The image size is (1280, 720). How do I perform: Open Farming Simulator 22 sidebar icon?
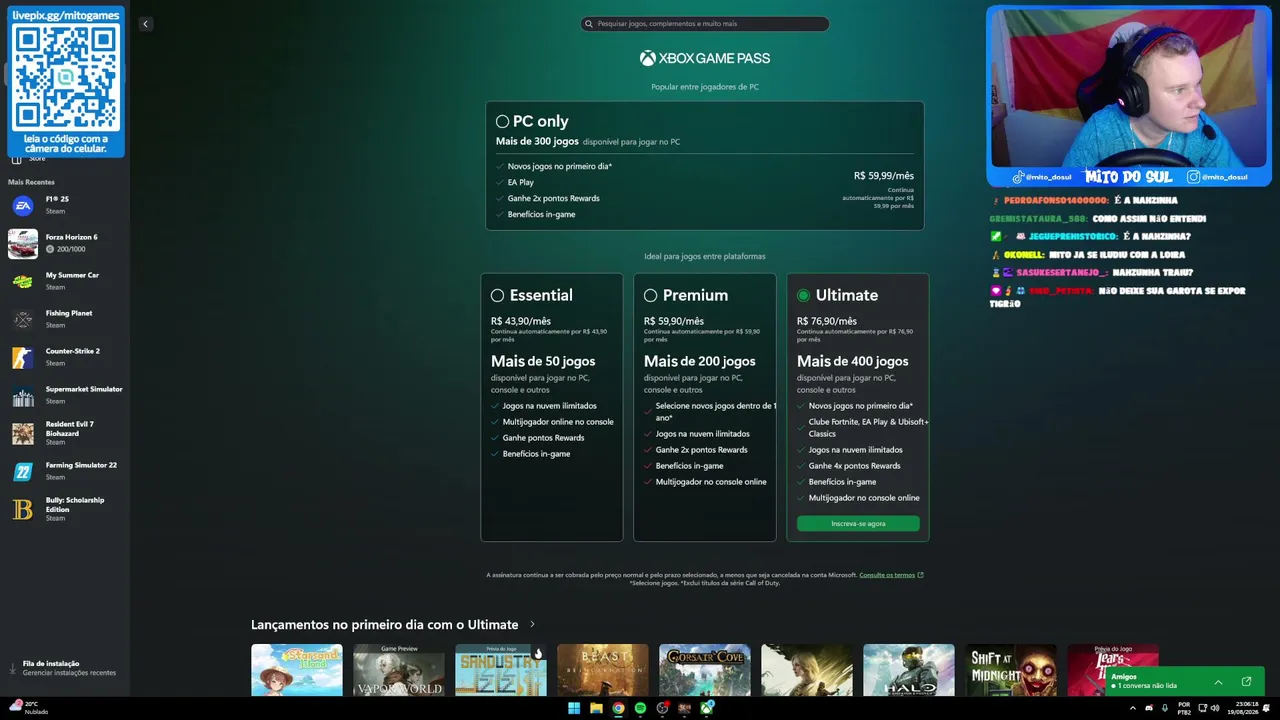(x=23, y=471)
